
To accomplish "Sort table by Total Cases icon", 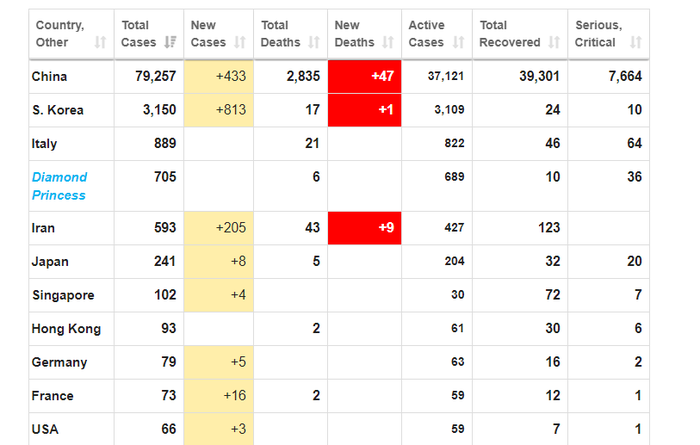I will pyautogui.click(x=170, y=43).
